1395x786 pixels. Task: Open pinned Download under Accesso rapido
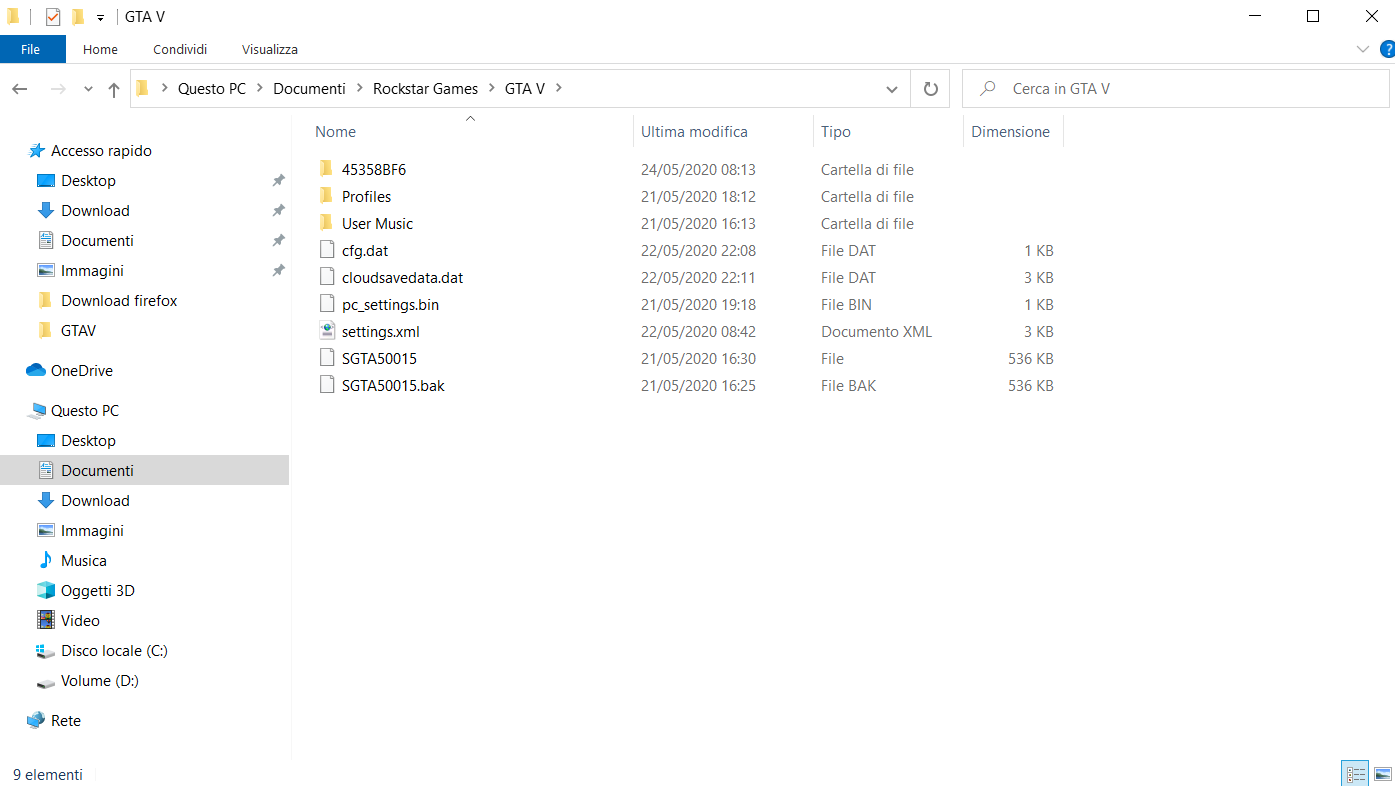click(95, 211)
